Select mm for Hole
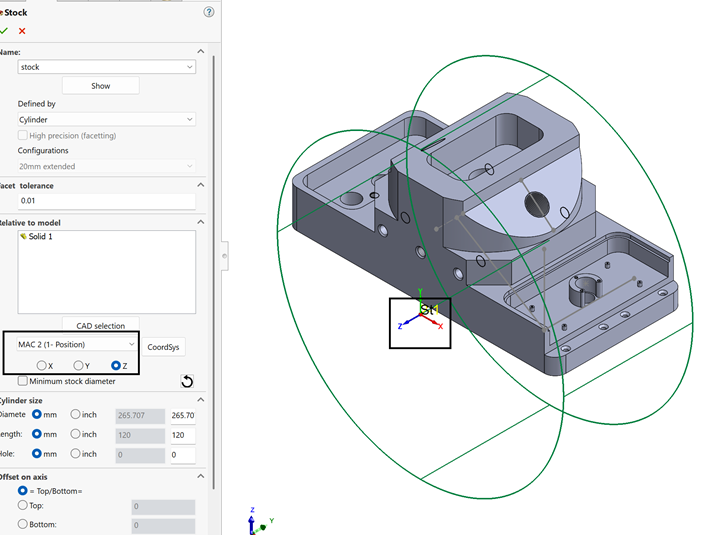 37,454
